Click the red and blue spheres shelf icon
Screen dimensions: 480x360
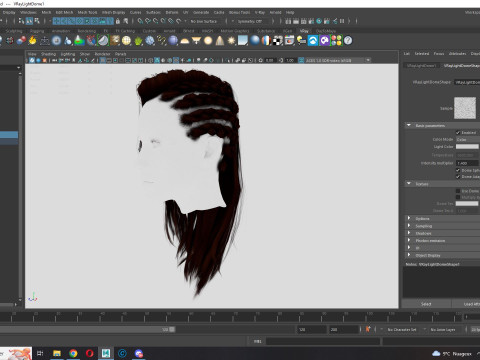tap(21, 41)
